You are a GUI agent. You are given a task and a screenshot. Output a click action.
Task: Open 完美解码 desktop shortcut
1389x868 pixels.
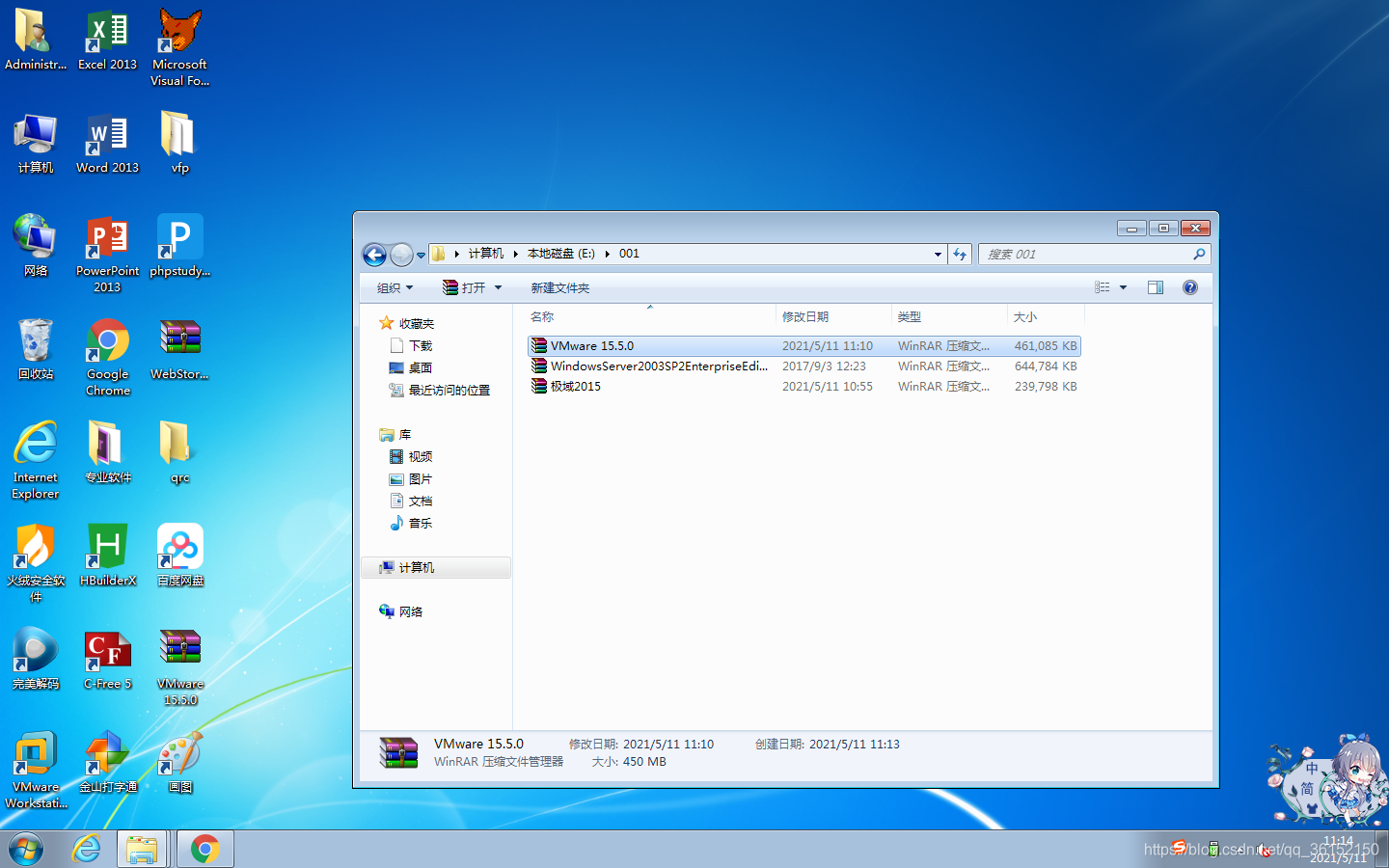click(36, 659)
